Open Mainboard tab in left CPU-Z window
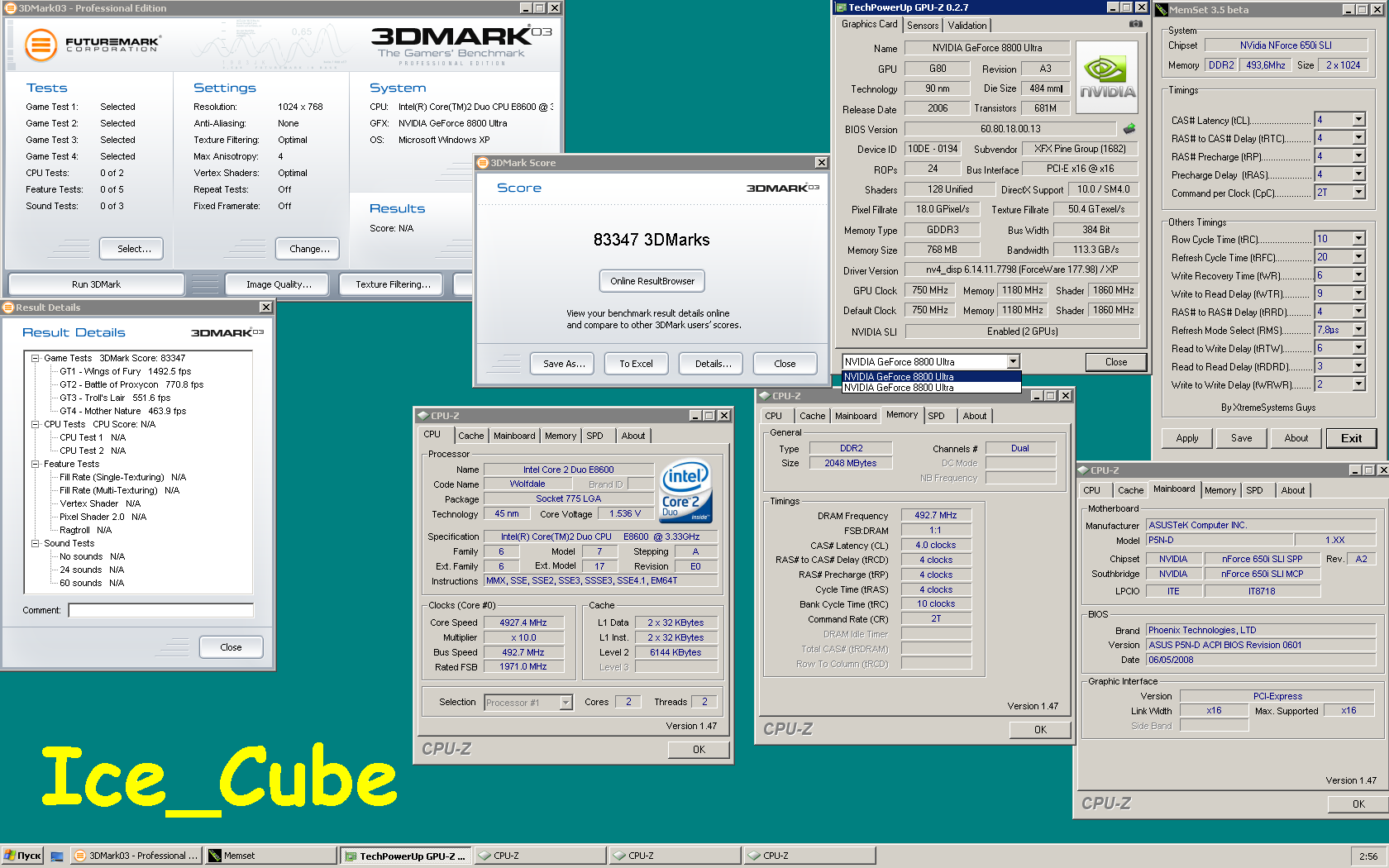The image size is (1389, 868). (x=514, y=436)
